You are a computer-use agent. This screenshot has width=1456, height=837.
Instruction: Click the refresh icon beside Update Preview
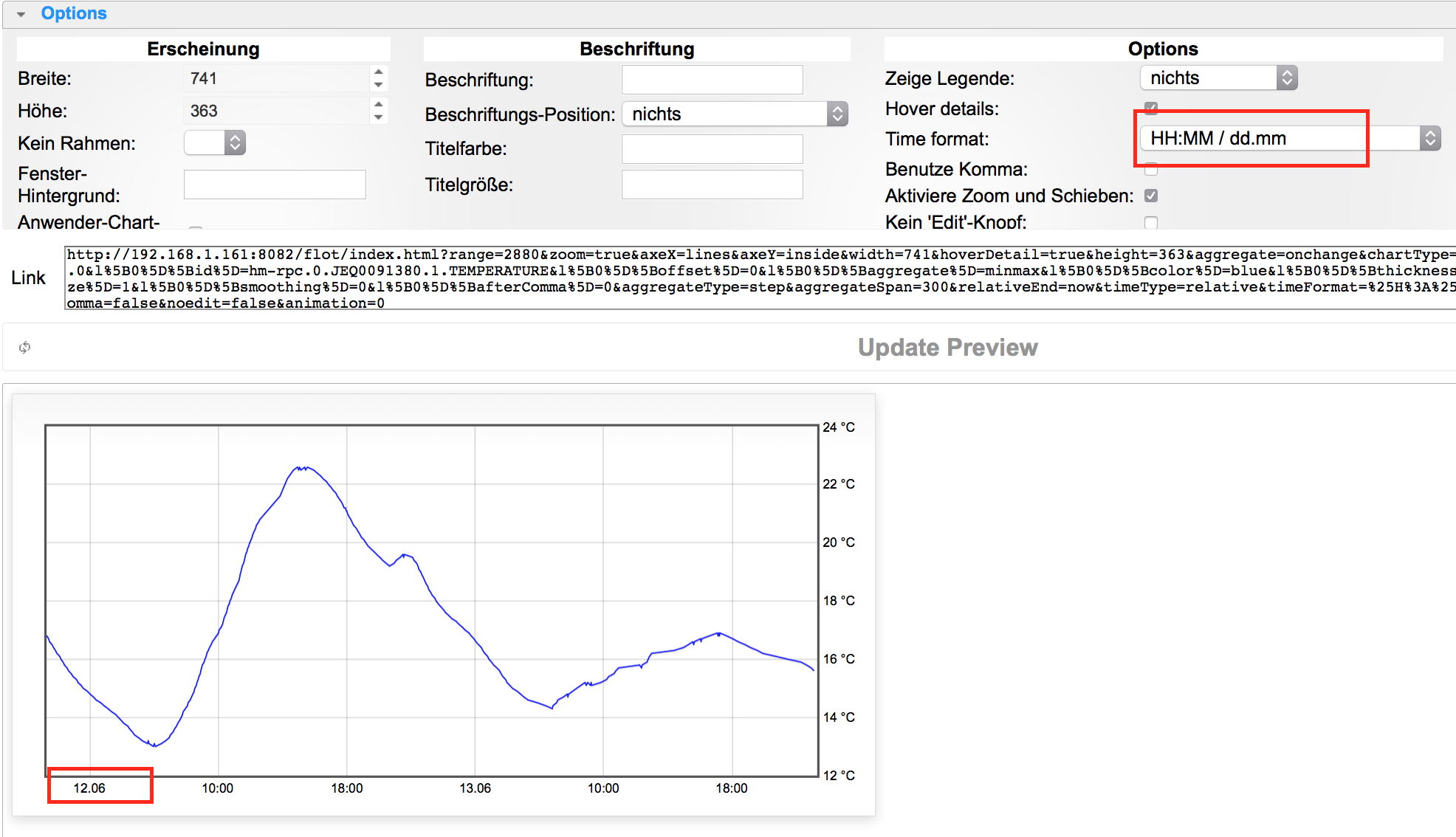coord(24,347)
